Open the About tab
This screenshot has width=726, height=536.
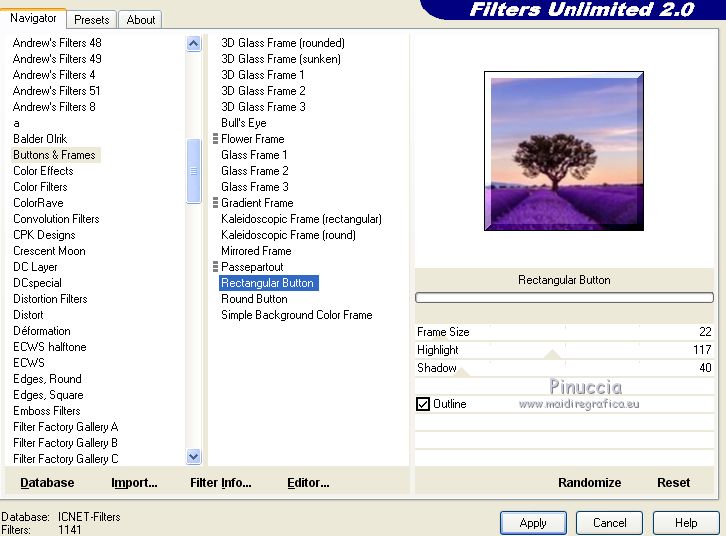coord(141,20)
